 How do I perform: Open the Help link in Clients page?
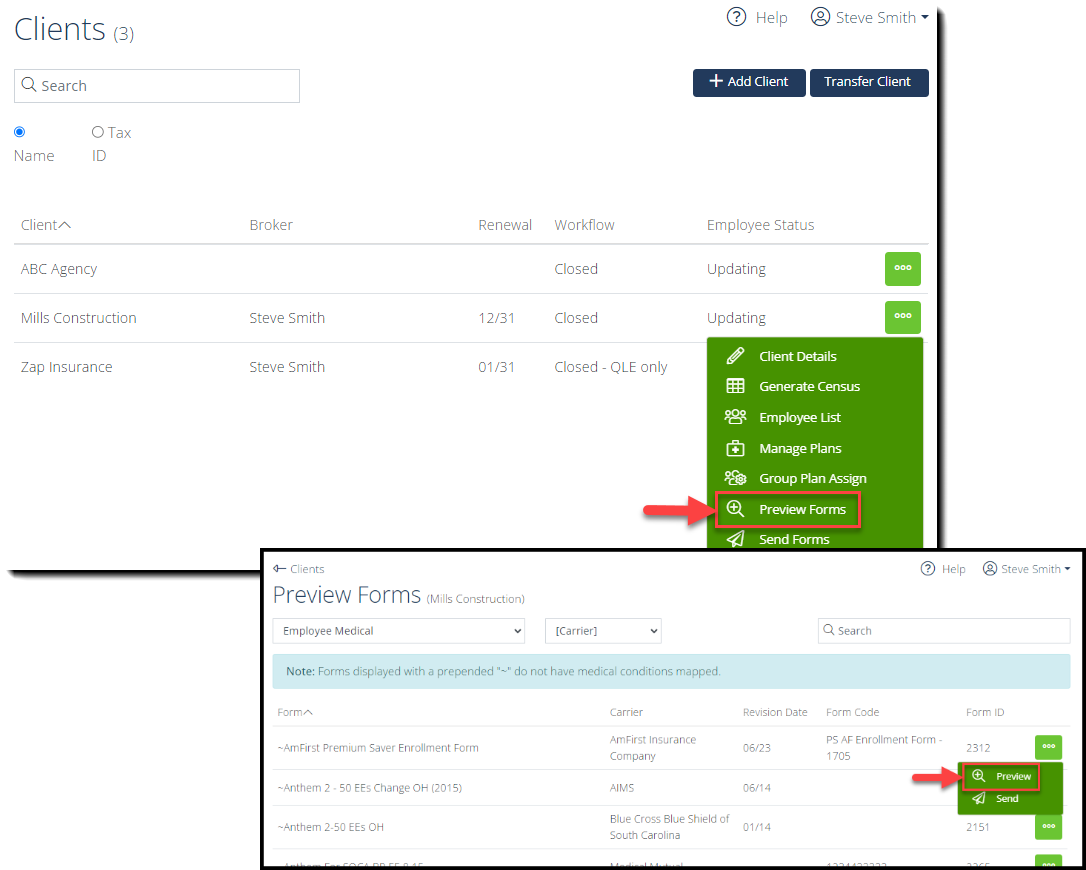pyautogui.click(x=756, y=17)
